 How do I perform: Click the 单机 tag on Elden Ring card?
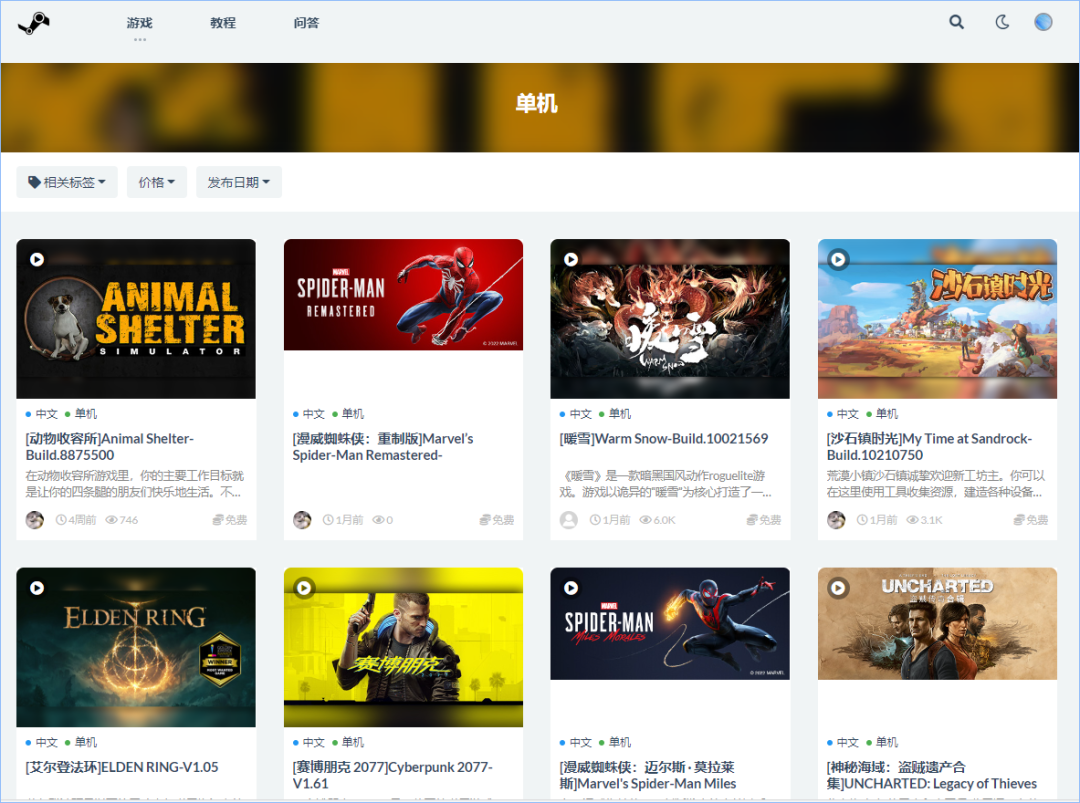85,742
